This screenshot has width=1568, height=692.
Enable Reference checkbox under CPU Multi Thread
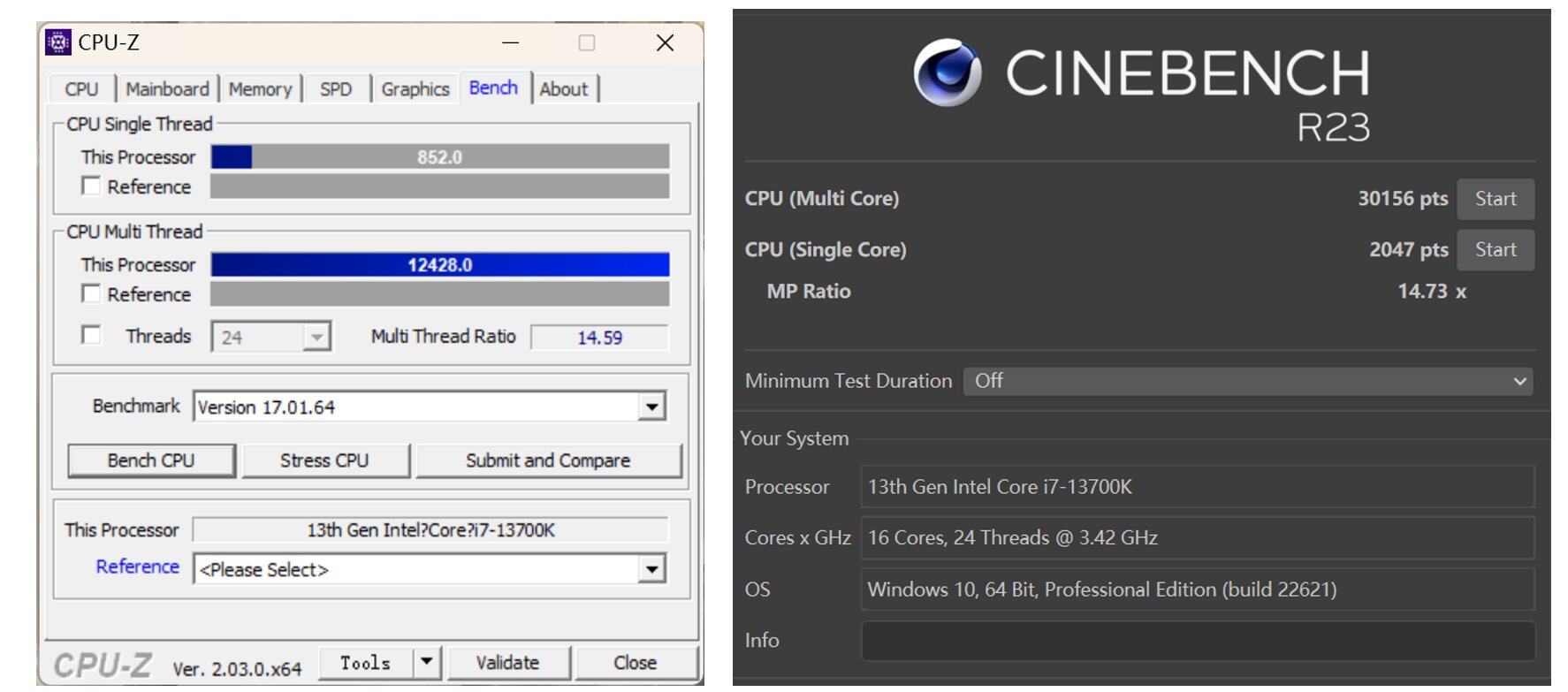[90, 293]
